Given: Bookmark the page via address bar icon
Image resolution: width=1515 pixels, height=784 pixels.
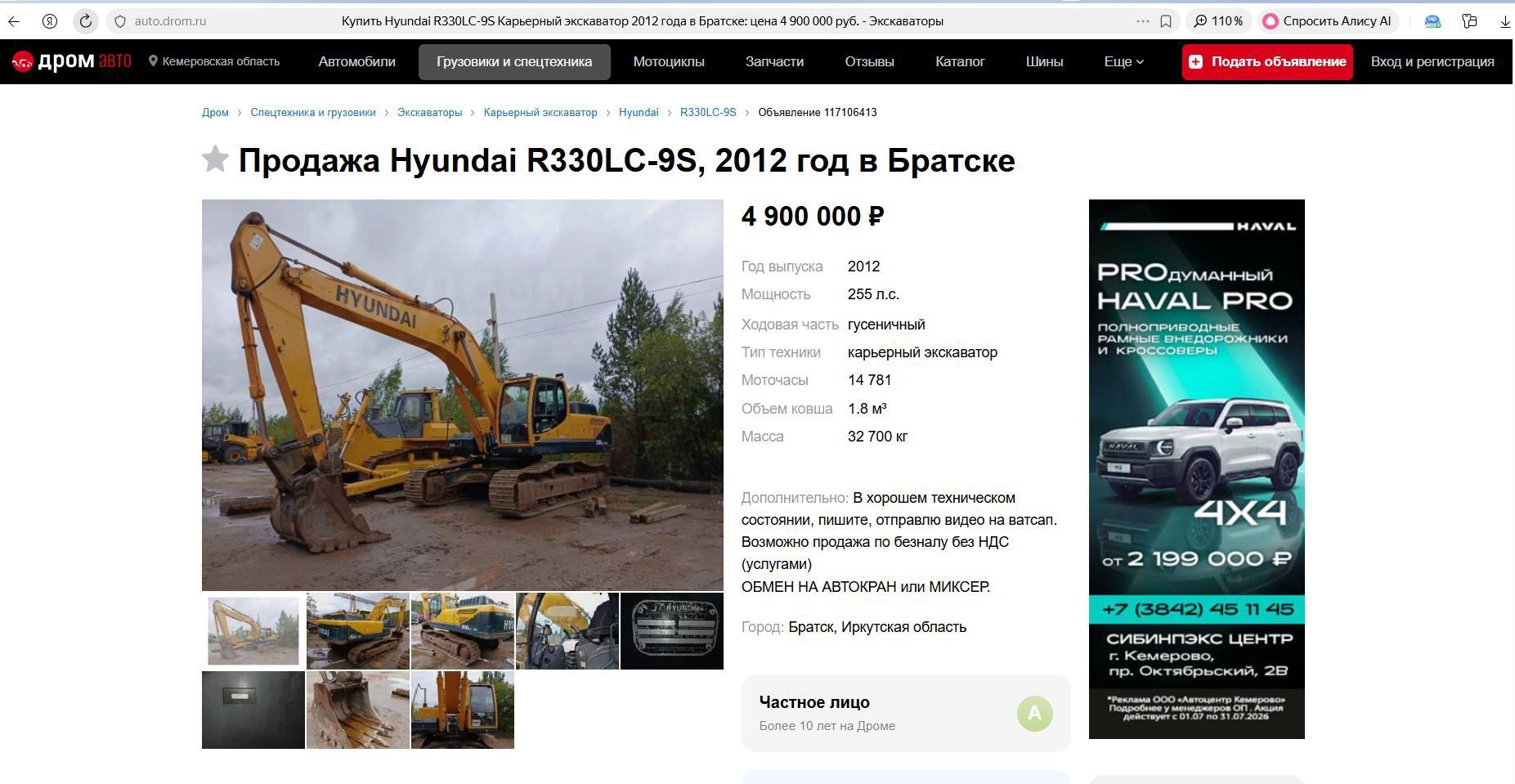Looking at the screenshot, I should pyautogui.click(x=1166, y=21).
